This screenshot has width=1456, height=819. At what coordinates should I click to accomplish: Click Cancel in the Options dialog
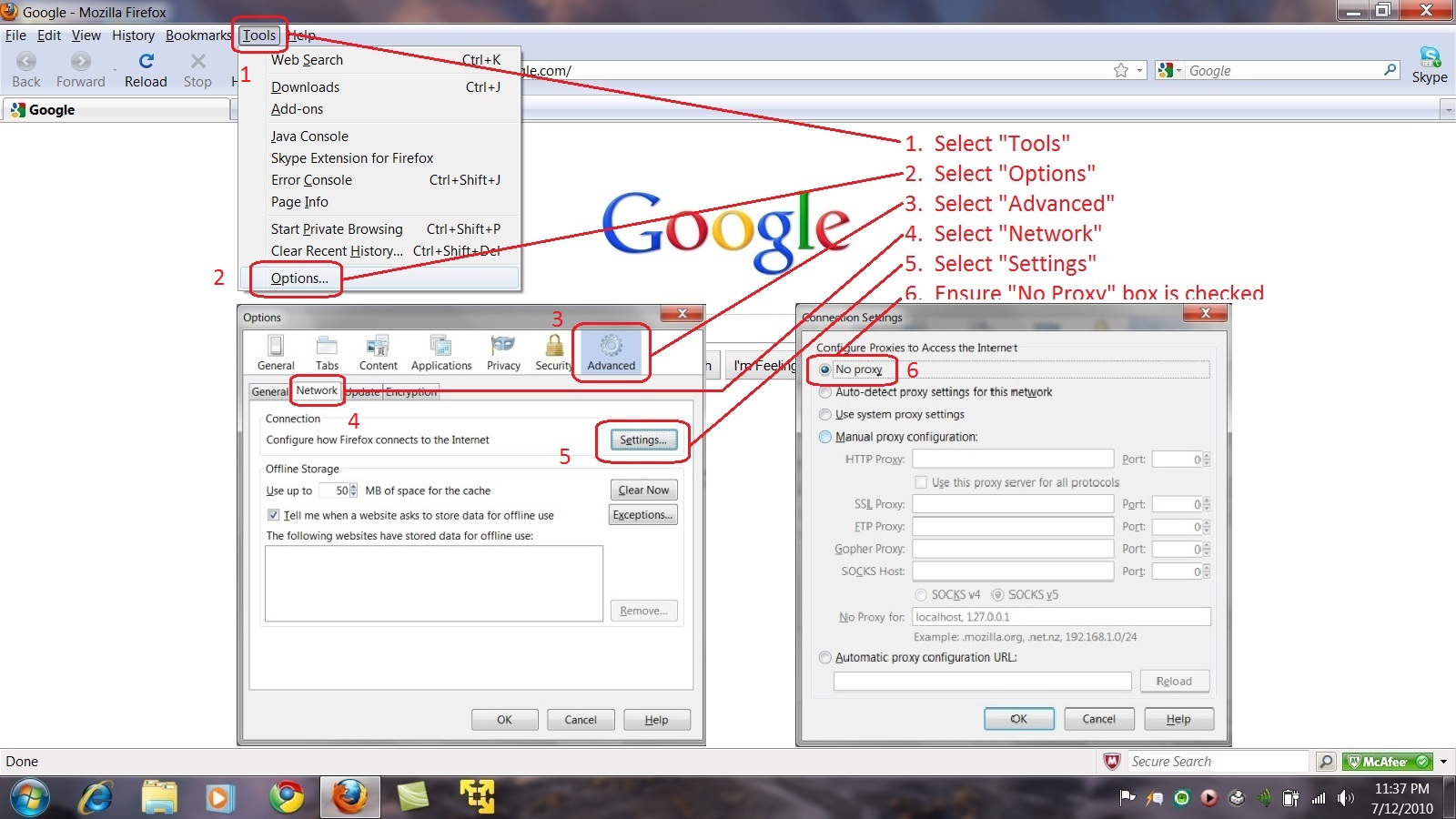click(x=581, y=720)
